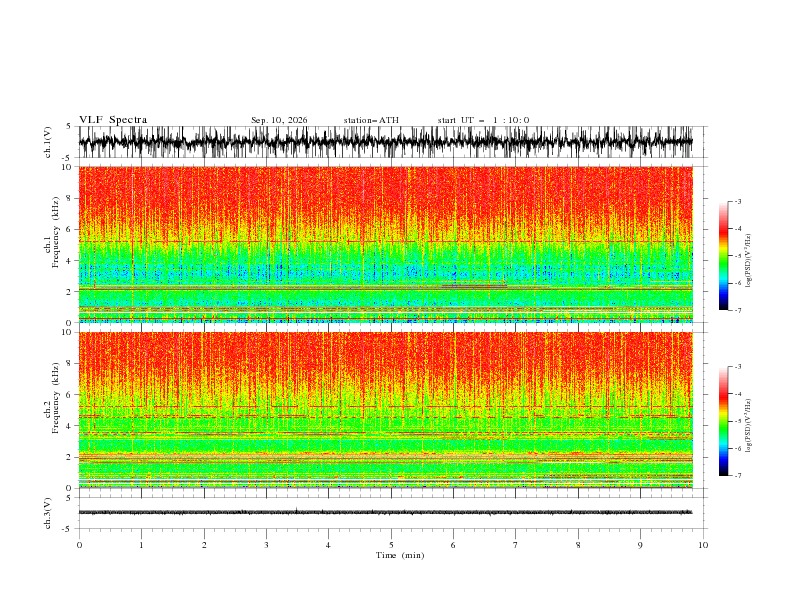Click the 2 kHz line in ch.2 spectrogram
792x612 pixels.
tap(385, 457)
